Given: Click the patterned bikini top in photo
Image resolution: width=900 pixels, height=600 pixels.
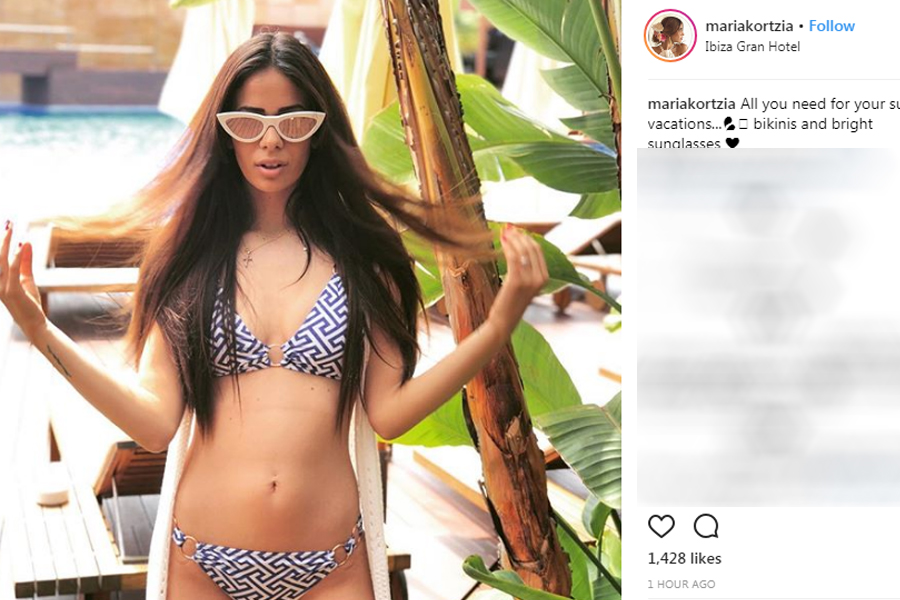Looking at the screenshot, I should click(280, 329).
